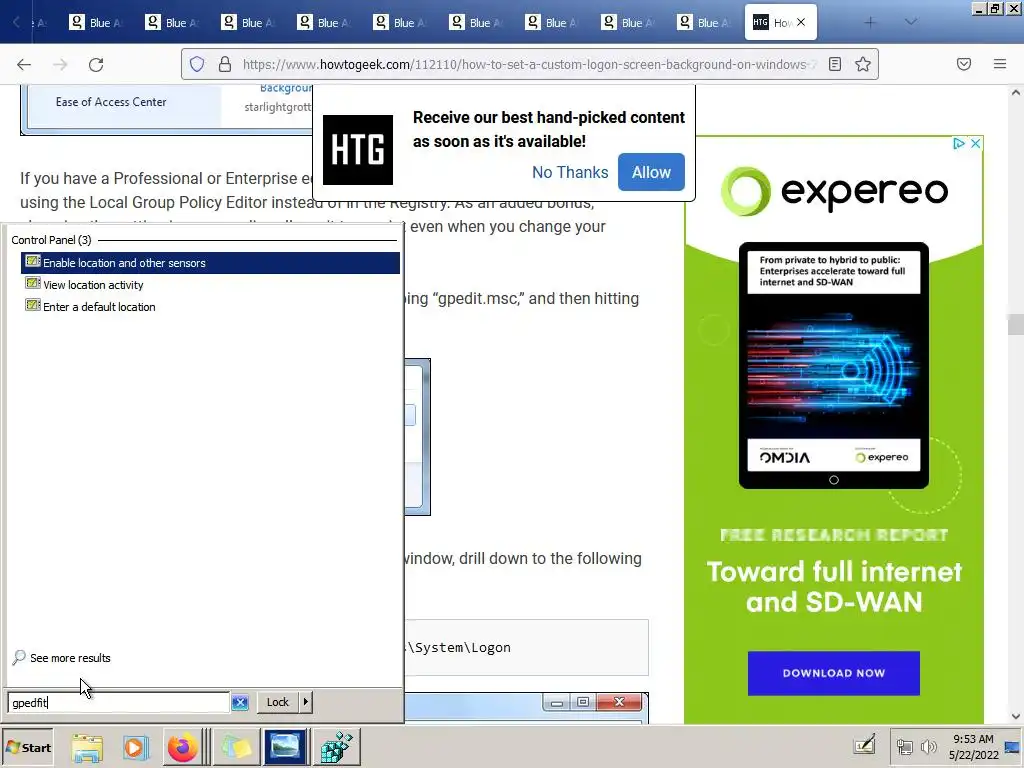Click the \System\Logon path code block

click(526, 647)
